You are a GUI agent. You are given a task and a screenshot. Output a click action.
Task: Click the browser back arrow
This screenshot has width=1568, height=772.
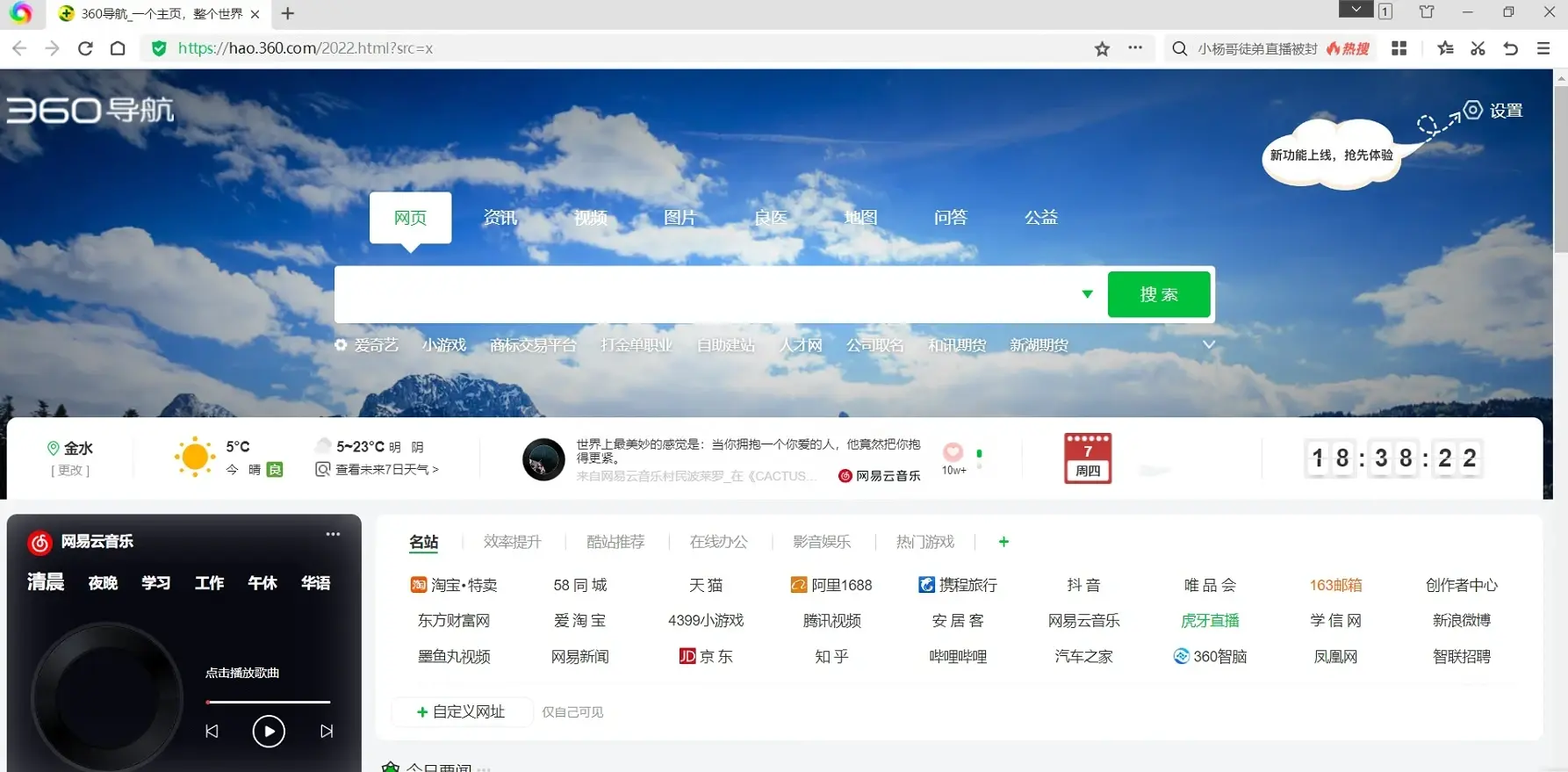pos(19,48)
